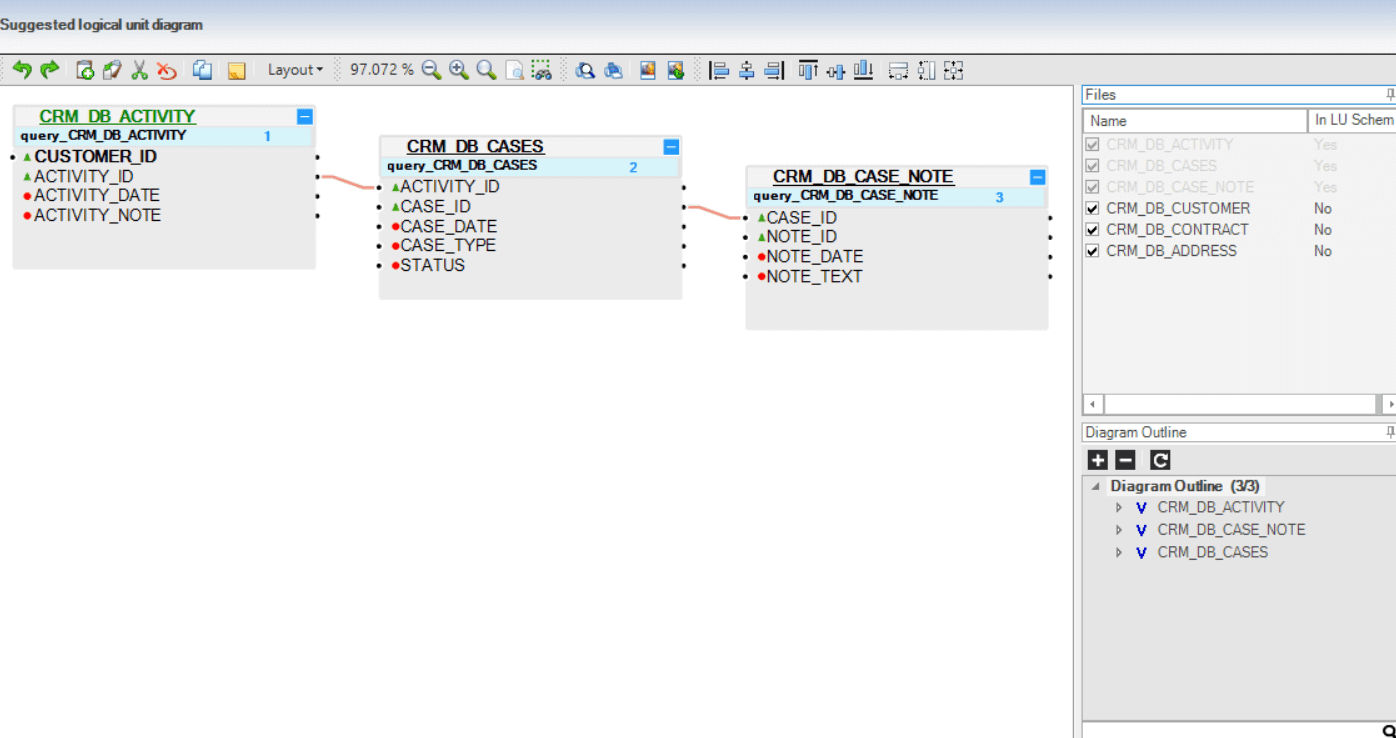
Task: Expand CRM_DB_ACTIVITY in Diagram Outline
Action: 1119,508
